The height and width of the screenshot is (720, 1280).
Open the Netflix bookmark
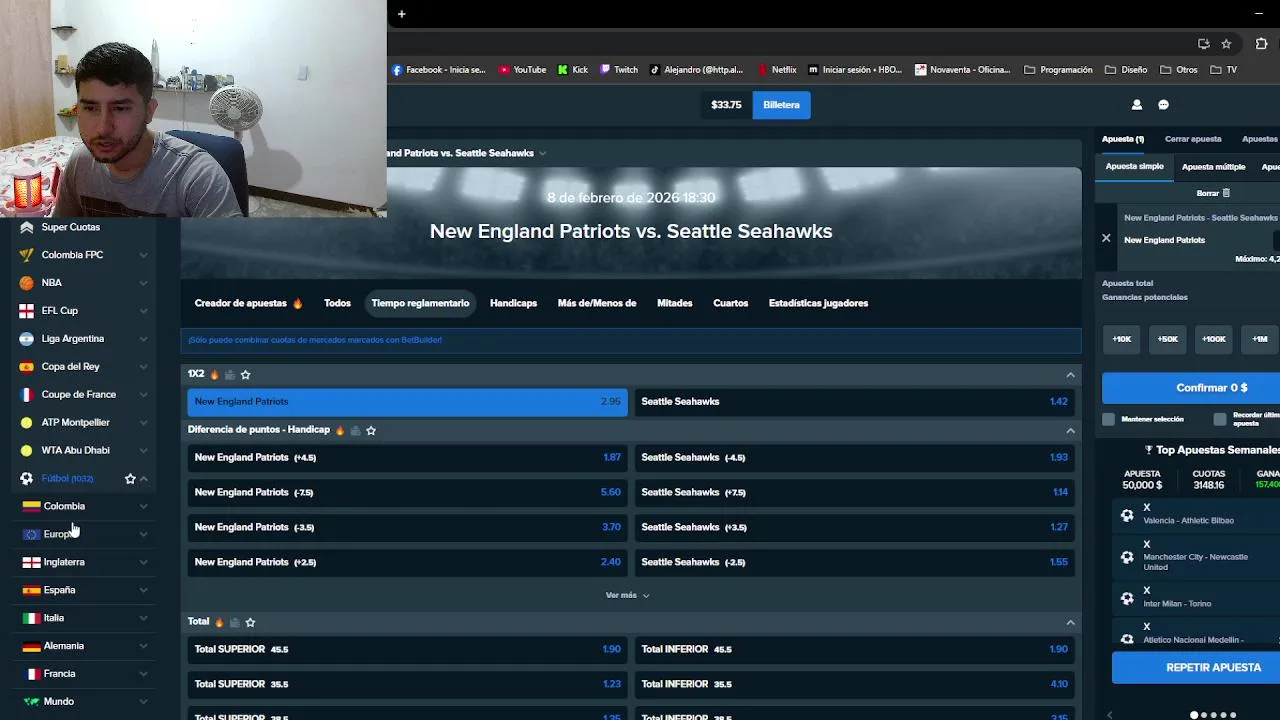777,70
